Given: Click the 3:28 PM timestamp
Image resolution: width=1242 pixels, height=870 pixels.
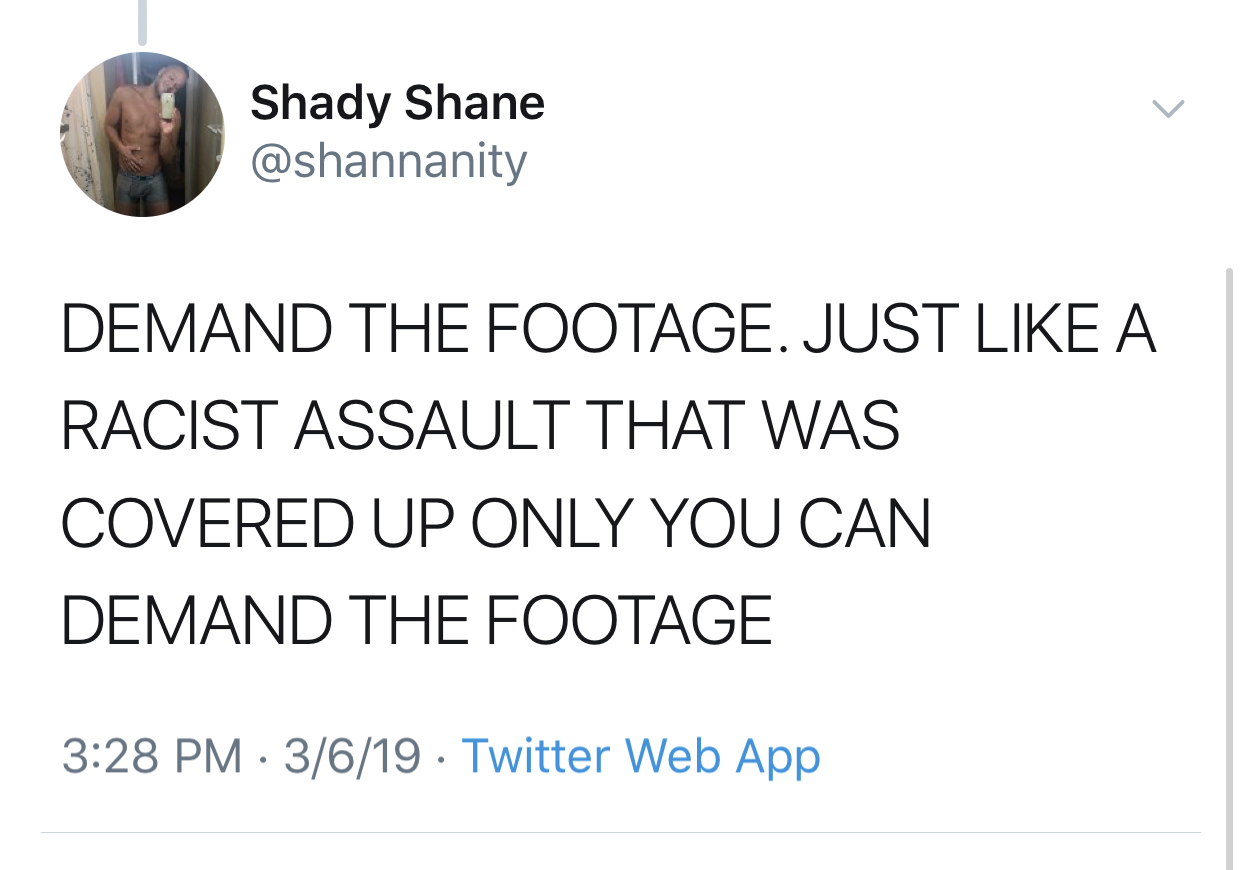Looking at the screenshot, I should [152, 756].
